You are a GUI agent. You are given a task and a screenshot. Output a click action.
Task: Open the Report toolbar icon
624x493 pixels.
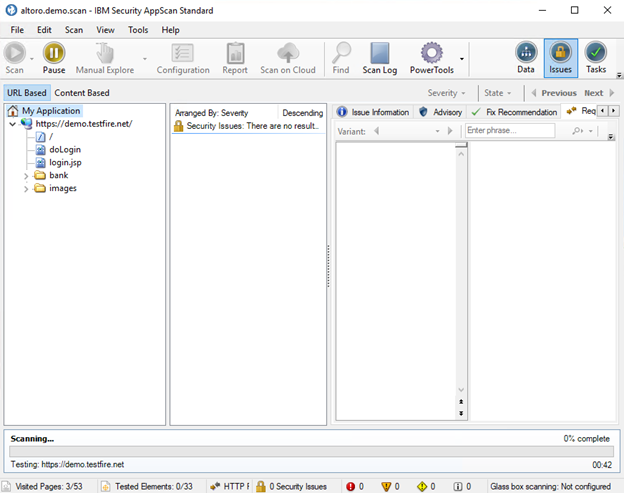point(235,53)
